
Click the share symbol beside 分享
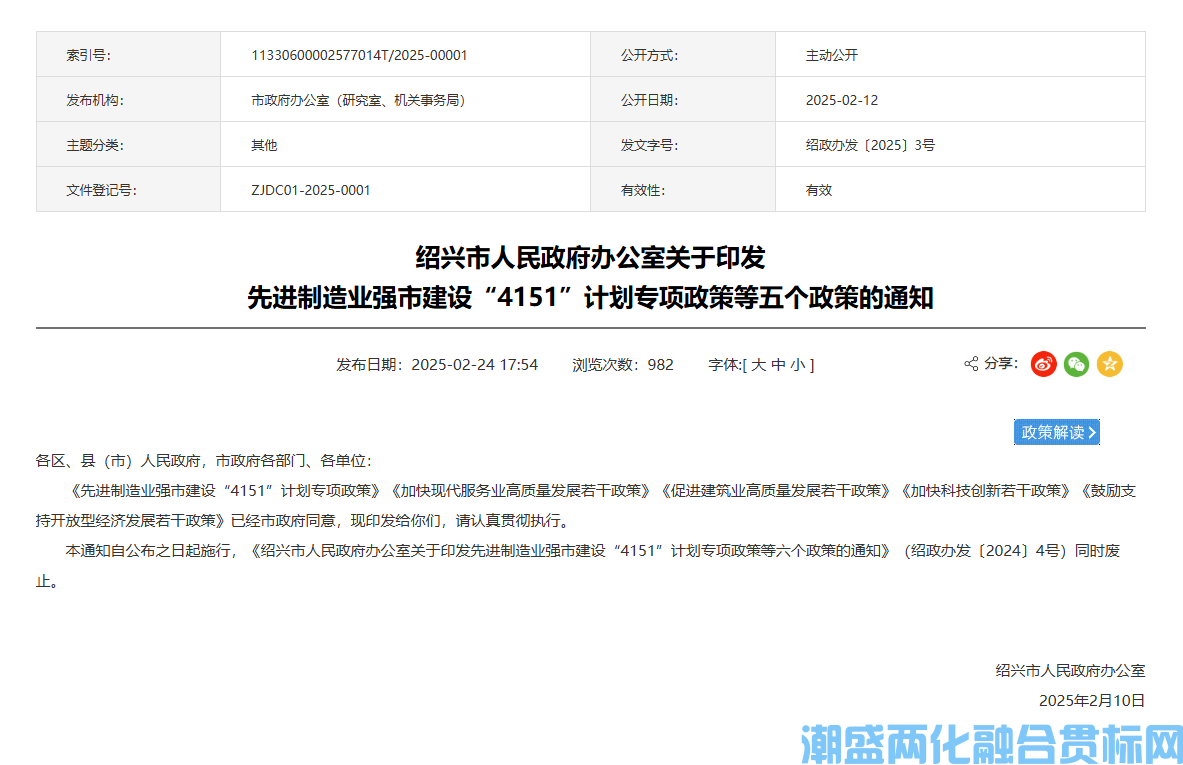pos(971,364)
